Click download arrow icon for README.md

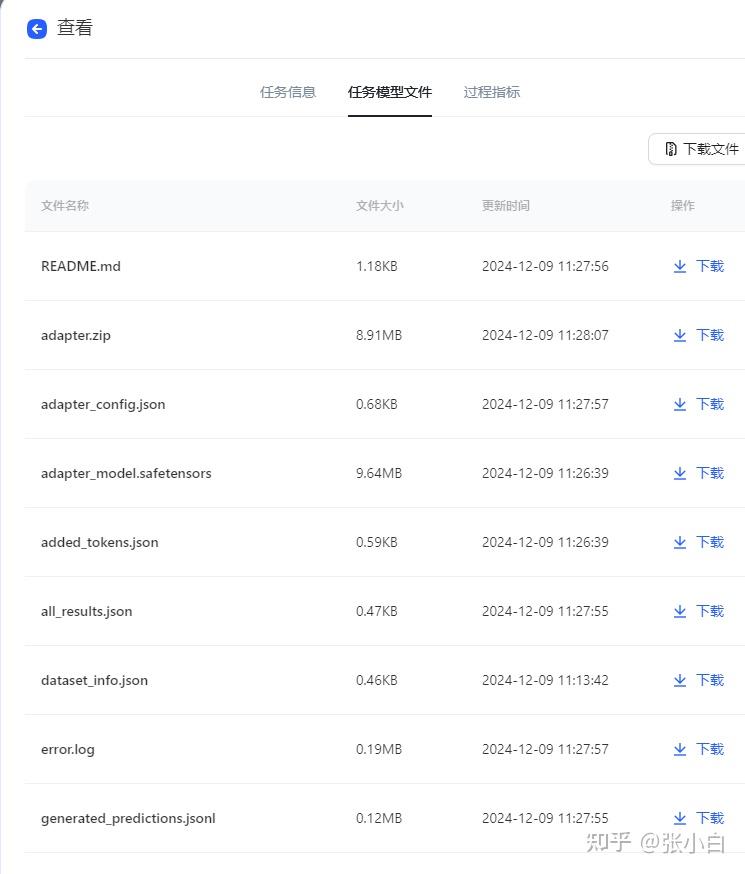(x=680, y=266)
